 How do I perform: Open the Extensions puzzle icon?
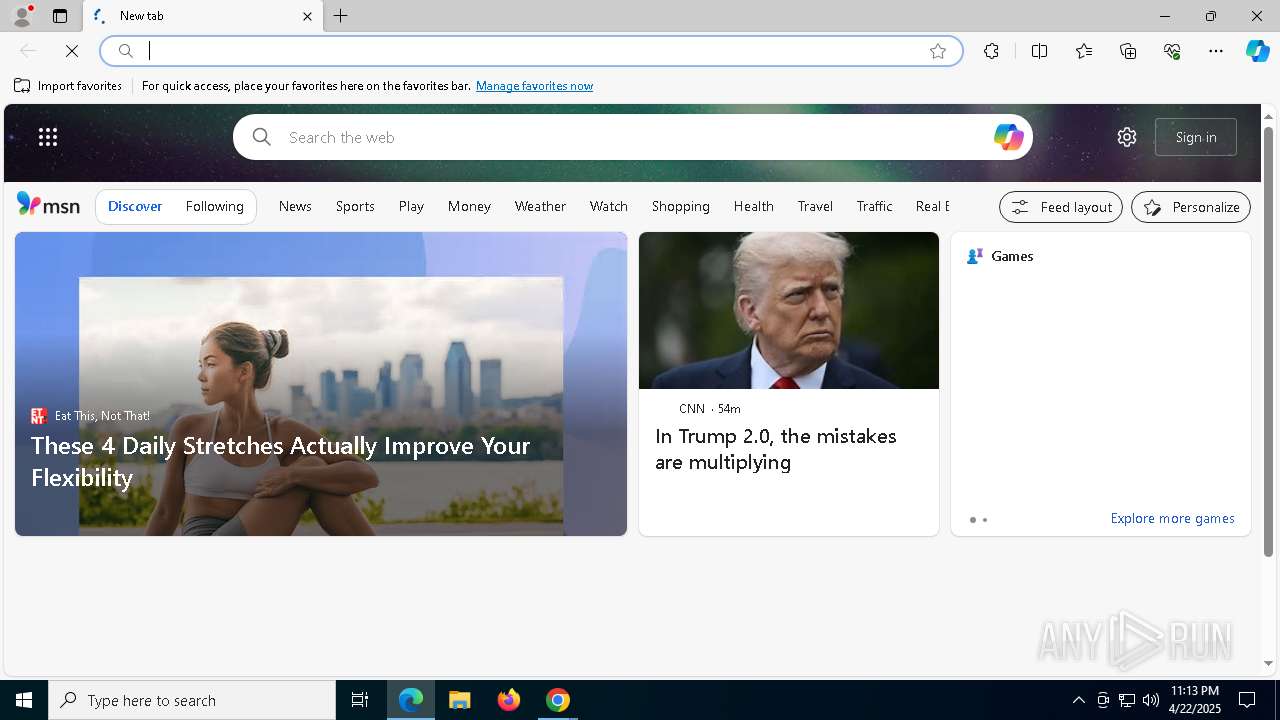tap(991, 51)
